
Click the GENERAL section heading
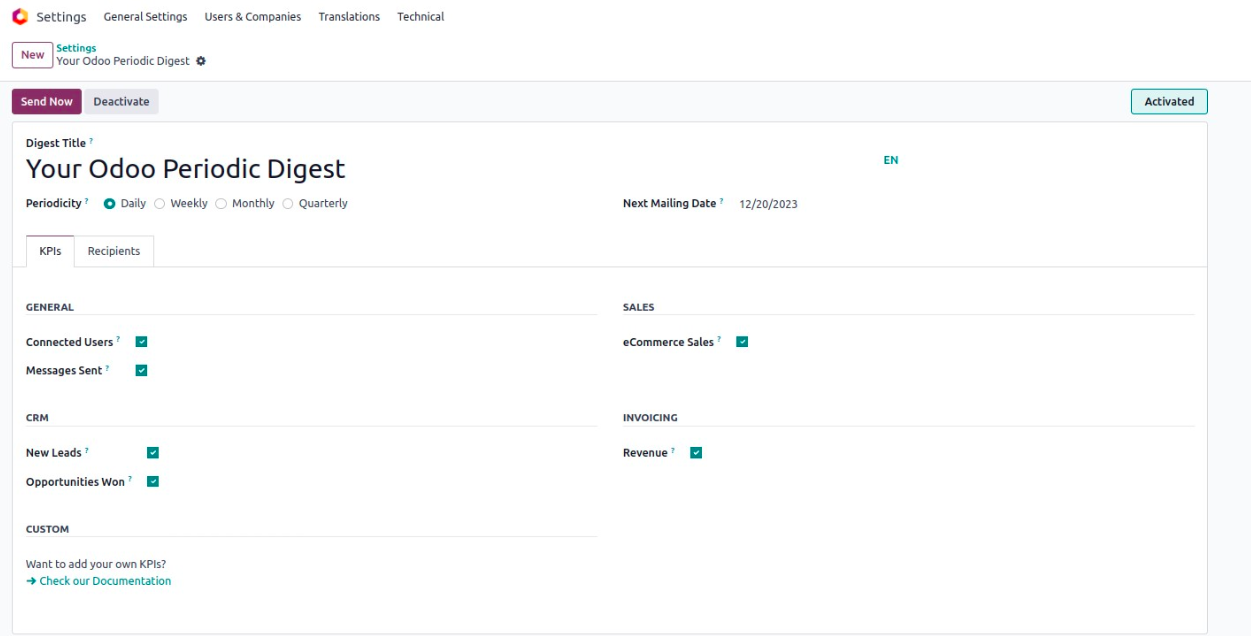click(50, 307)
